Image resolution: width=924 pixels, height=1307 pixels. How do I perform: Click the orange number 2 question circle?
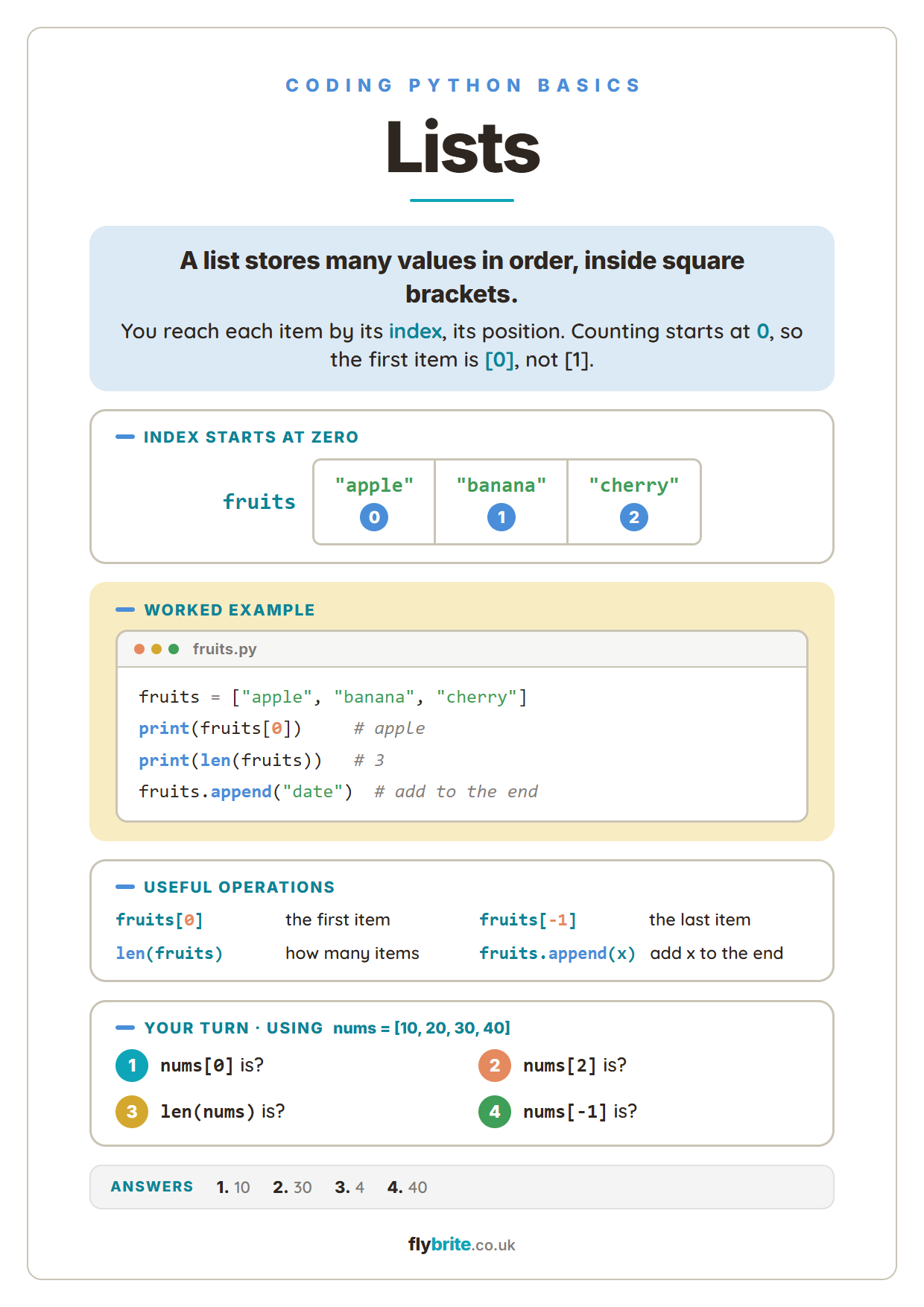(495, 1066)
